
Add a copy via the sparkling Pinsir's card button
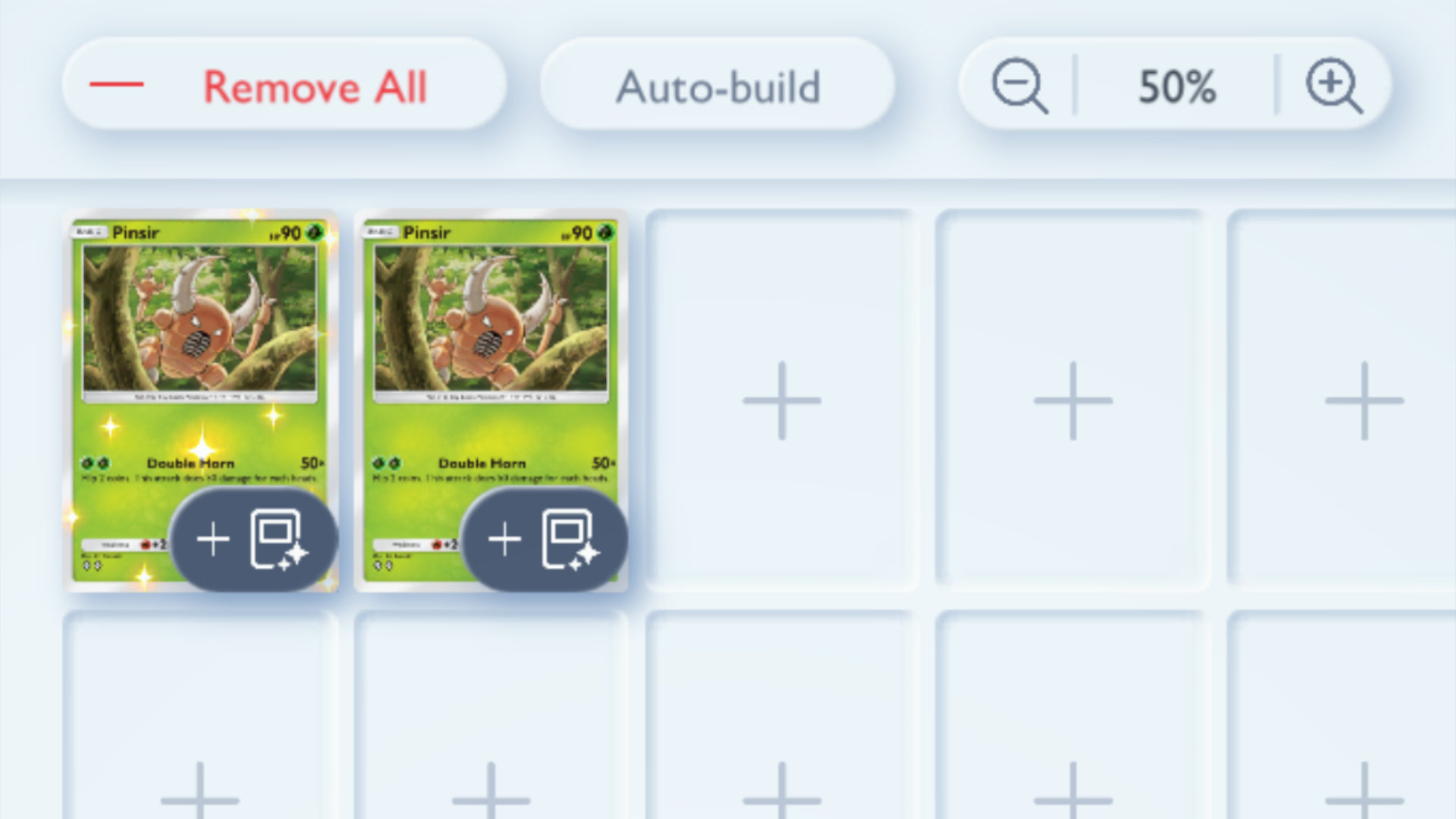pos(253,539)
